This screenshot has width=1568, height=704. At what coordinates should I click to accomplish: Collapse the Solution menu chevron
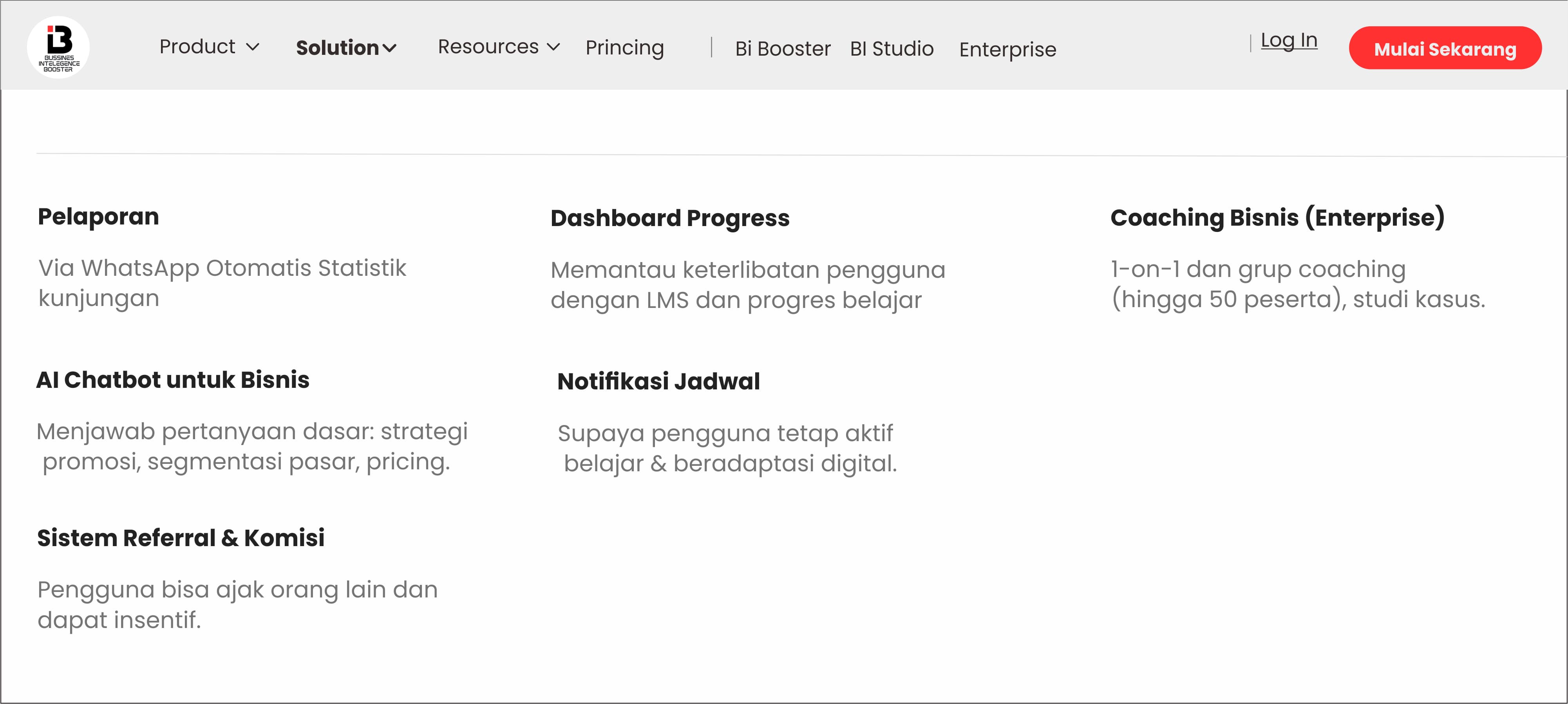(390, 48)
